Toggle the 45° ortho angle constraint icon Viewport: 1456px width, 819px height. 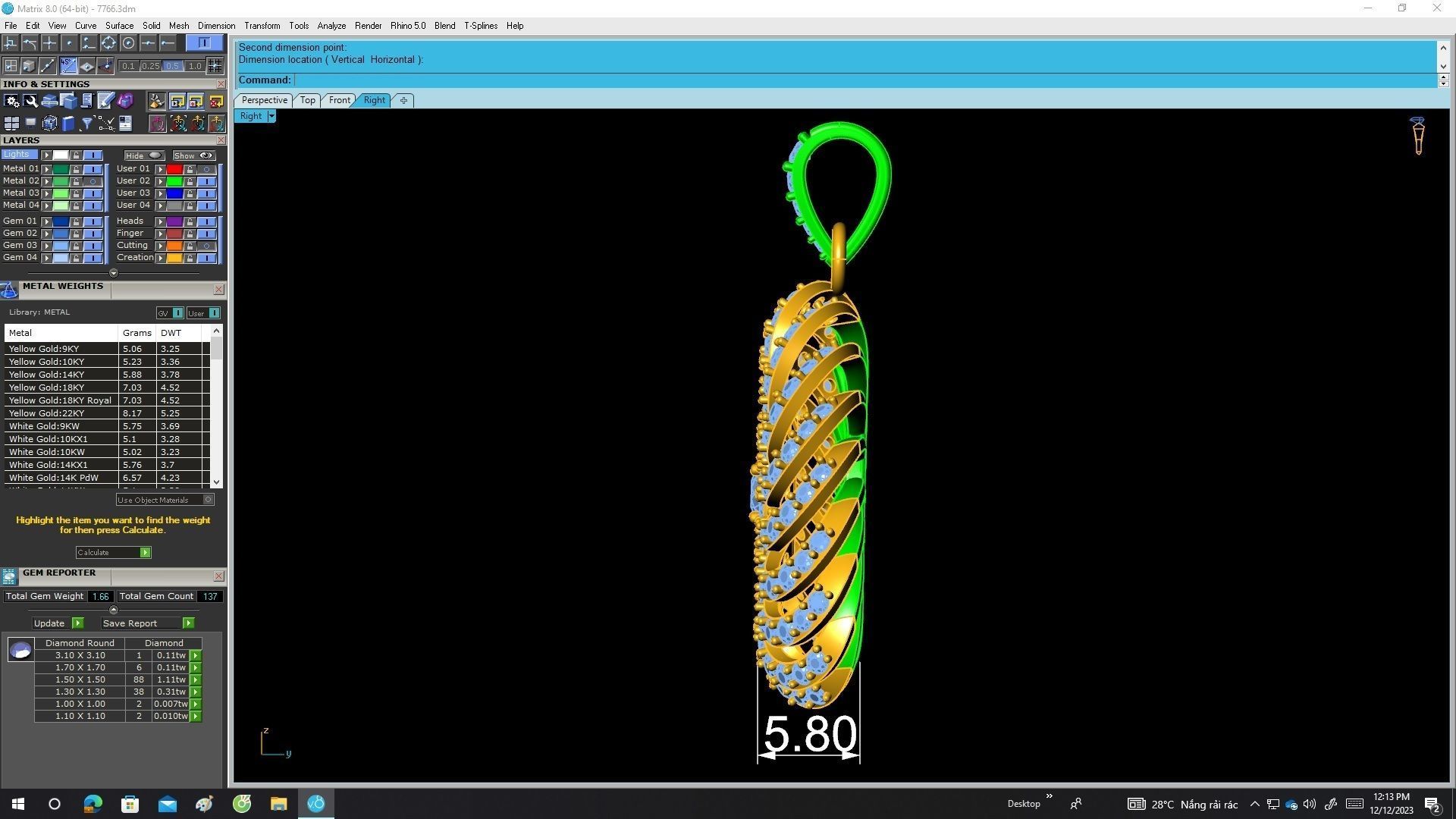68,66
